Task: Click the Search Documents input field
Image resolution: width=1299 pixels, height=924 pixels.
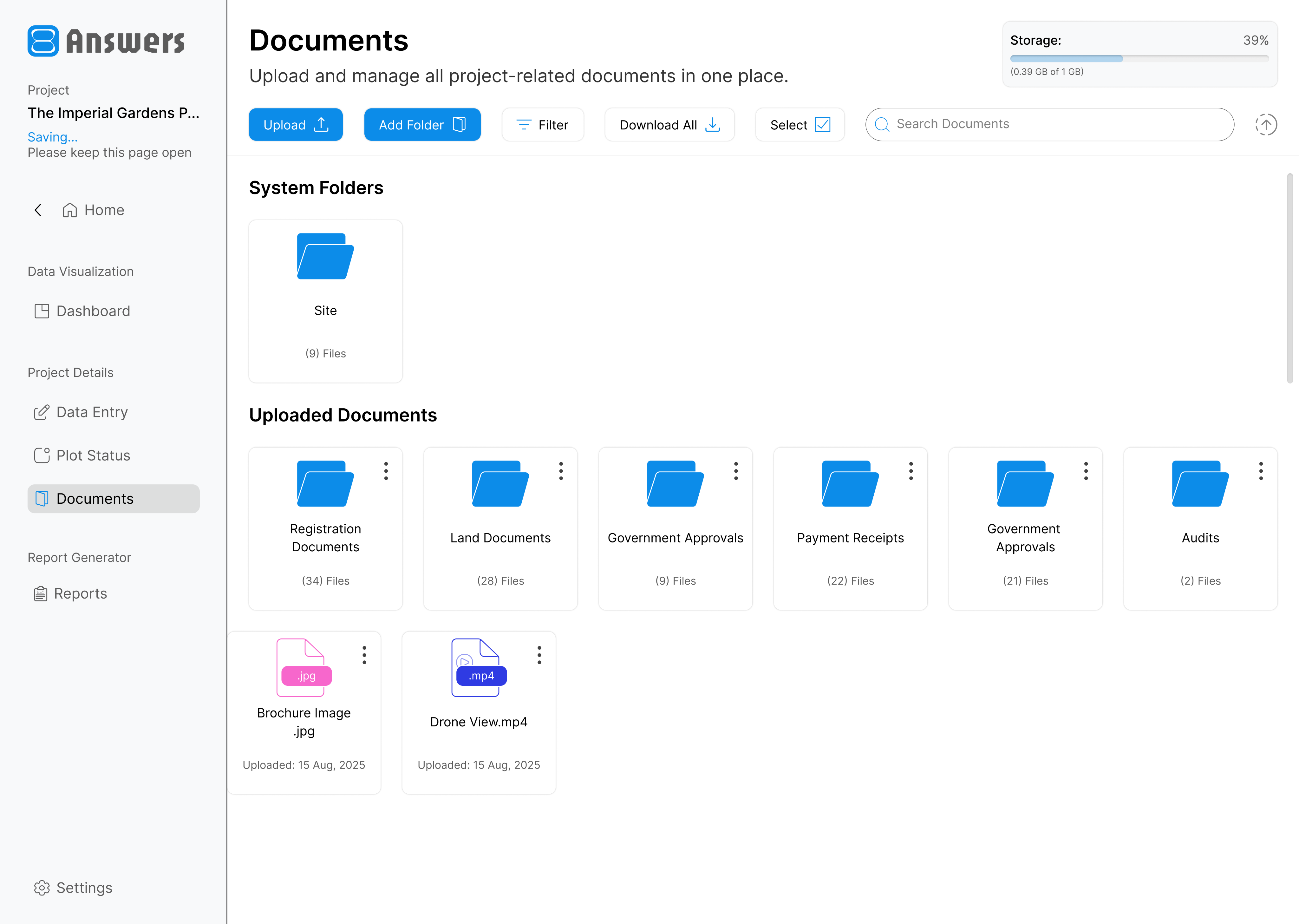Action: coord(1049,125)
